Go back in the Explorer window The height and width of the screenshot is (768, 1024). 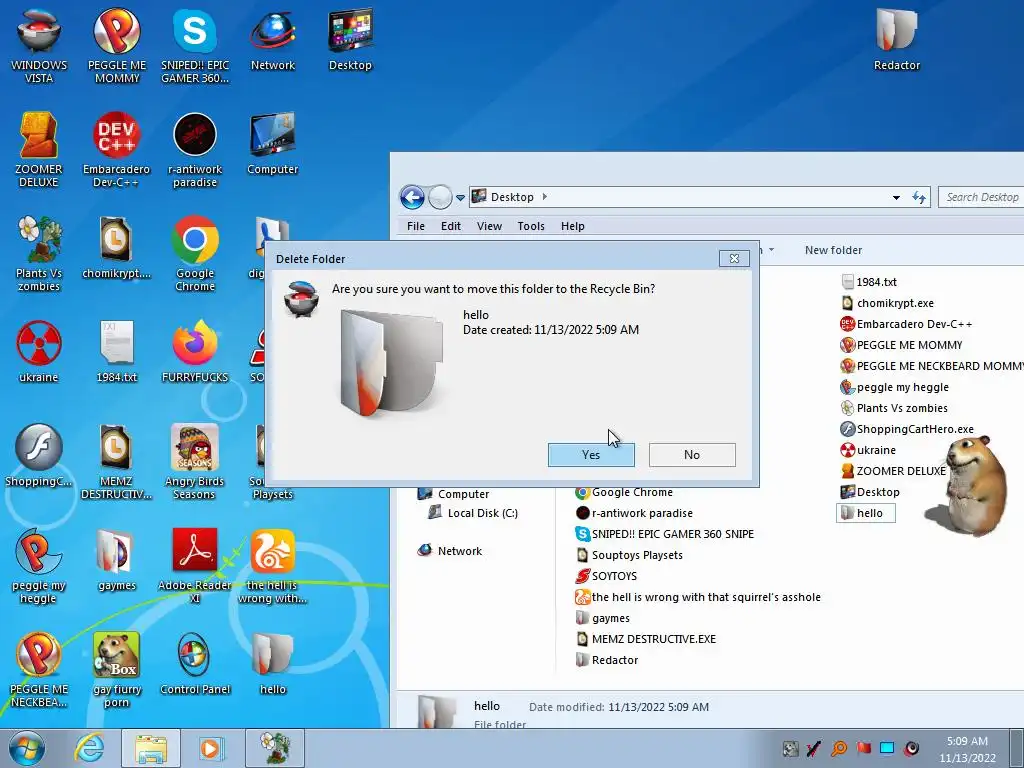(x=412, y=197)
